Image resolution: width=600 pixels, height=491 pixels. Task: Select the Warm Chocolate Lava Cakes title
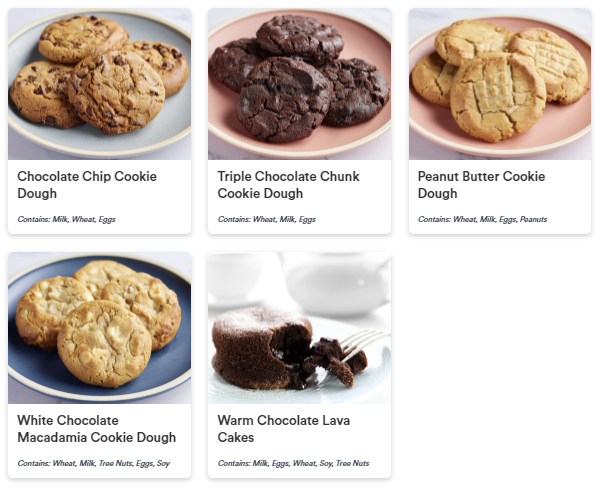284,429
